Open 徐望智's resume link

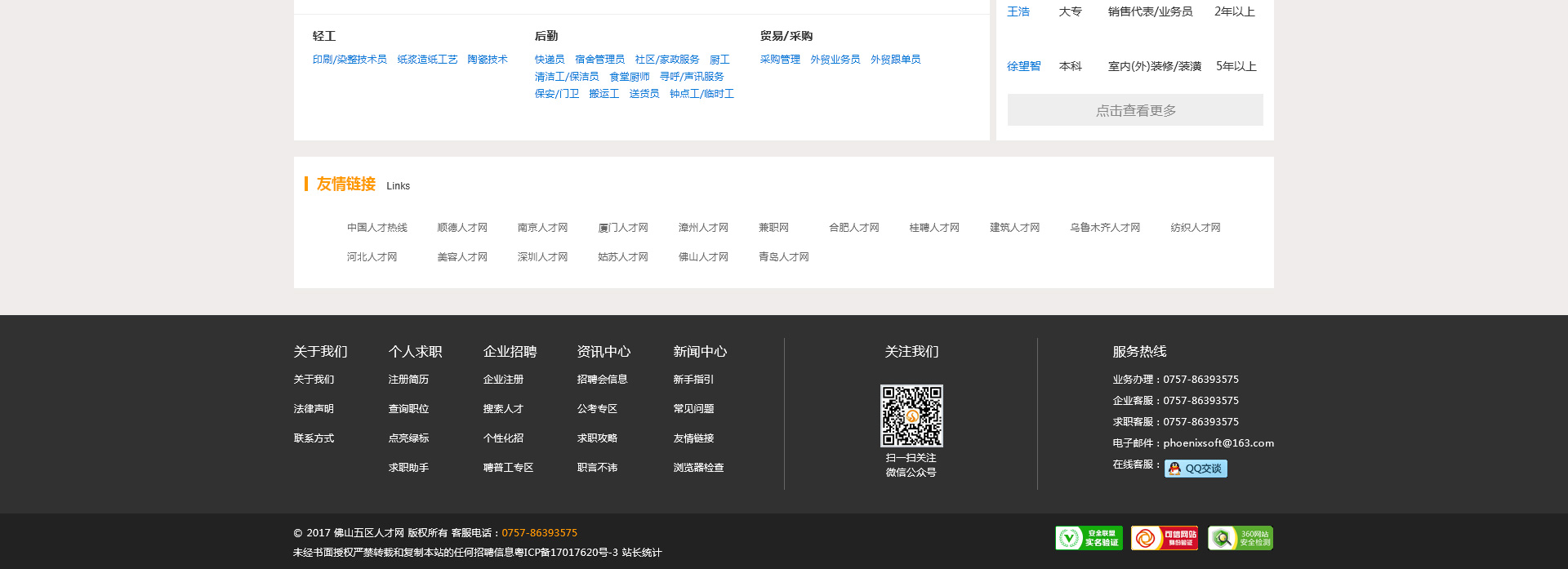1023,66
